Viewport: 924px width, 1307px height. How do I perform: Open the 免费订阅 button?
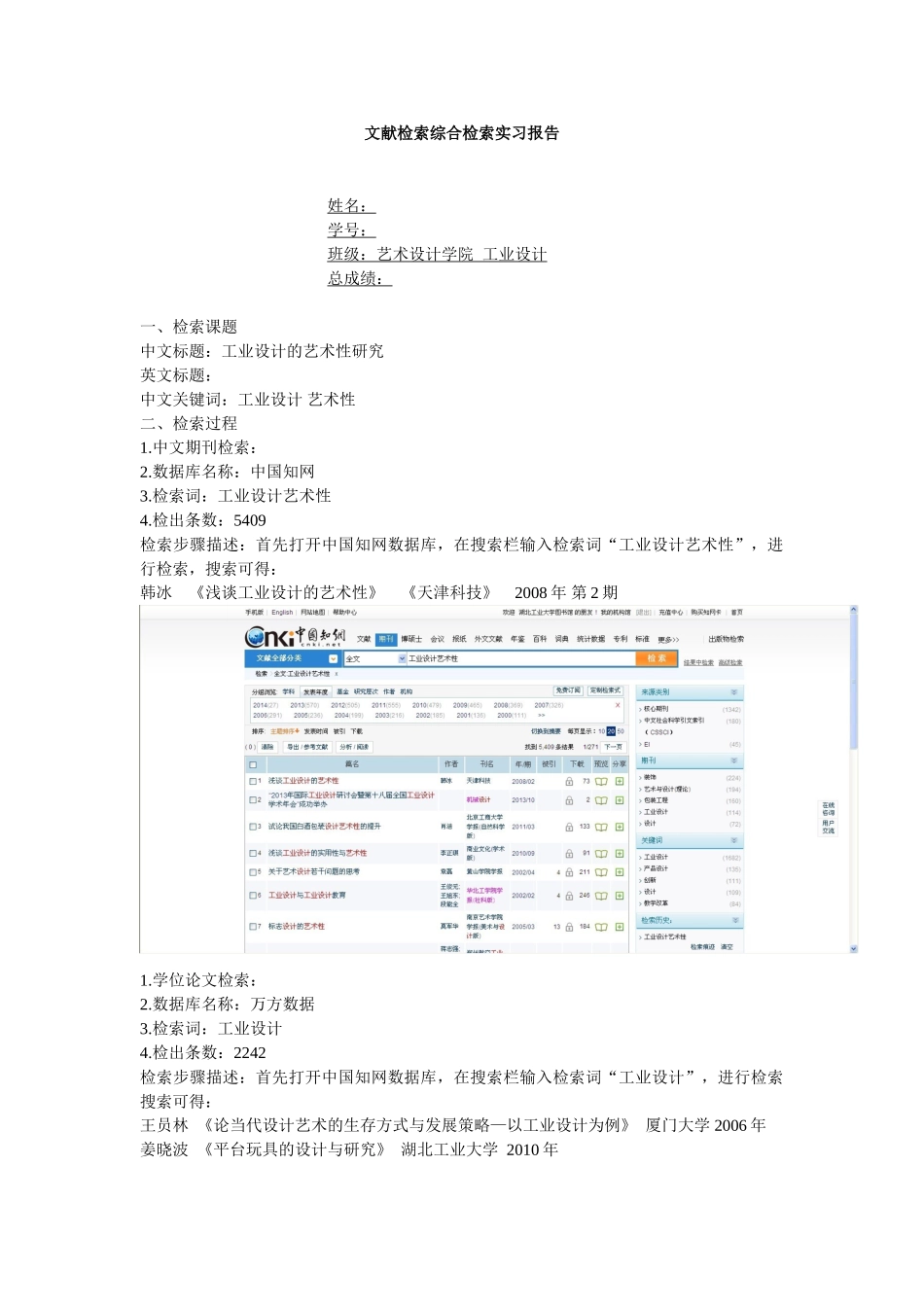[568, 690]
